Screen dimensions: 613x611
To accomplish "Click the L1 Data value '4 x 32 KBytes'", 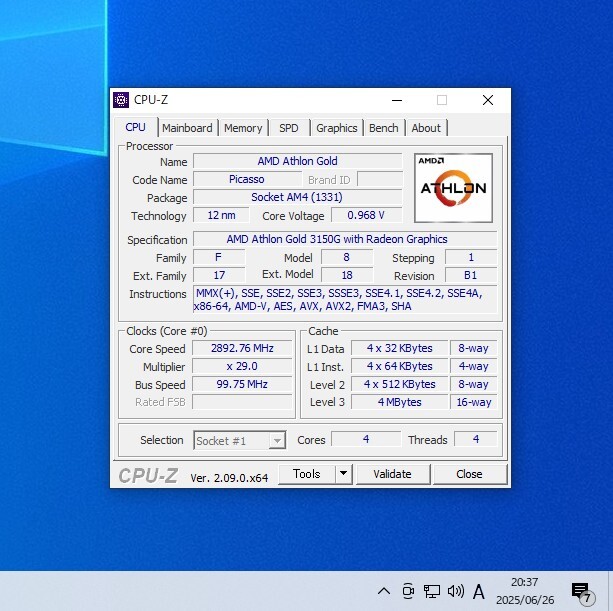I will [x=400, y=348].
